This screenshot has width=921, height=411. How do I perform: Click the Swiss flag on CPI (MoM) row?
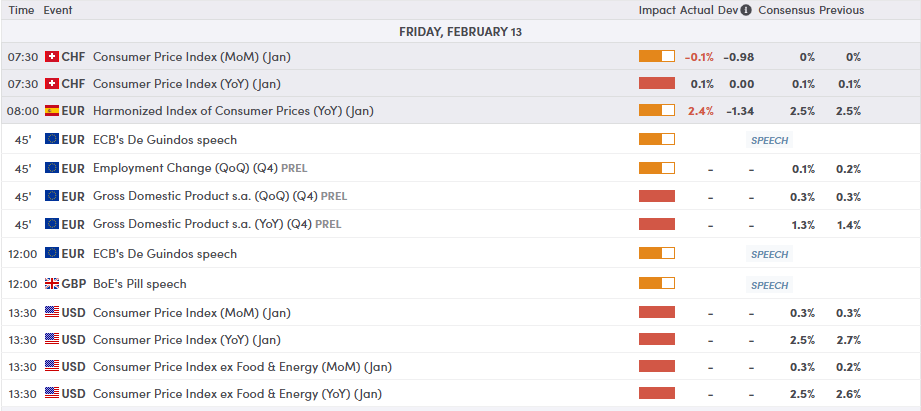(52, 57)
